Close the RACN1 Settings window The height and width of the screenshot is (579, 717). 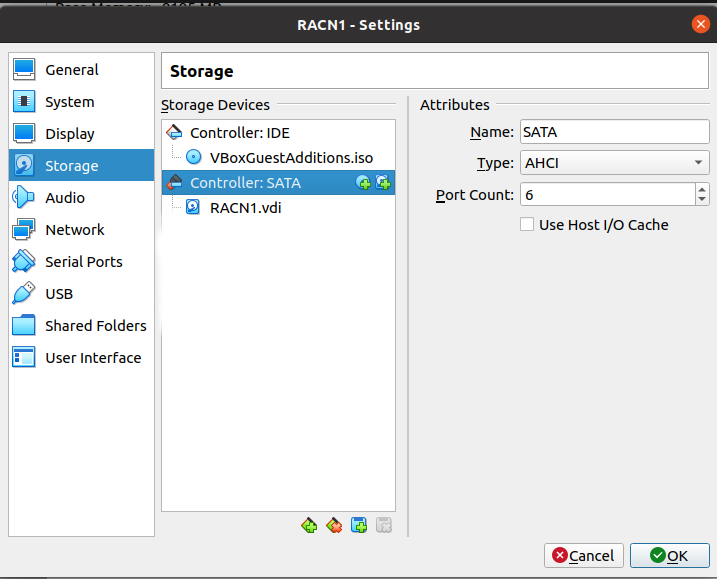coord(700,24)
